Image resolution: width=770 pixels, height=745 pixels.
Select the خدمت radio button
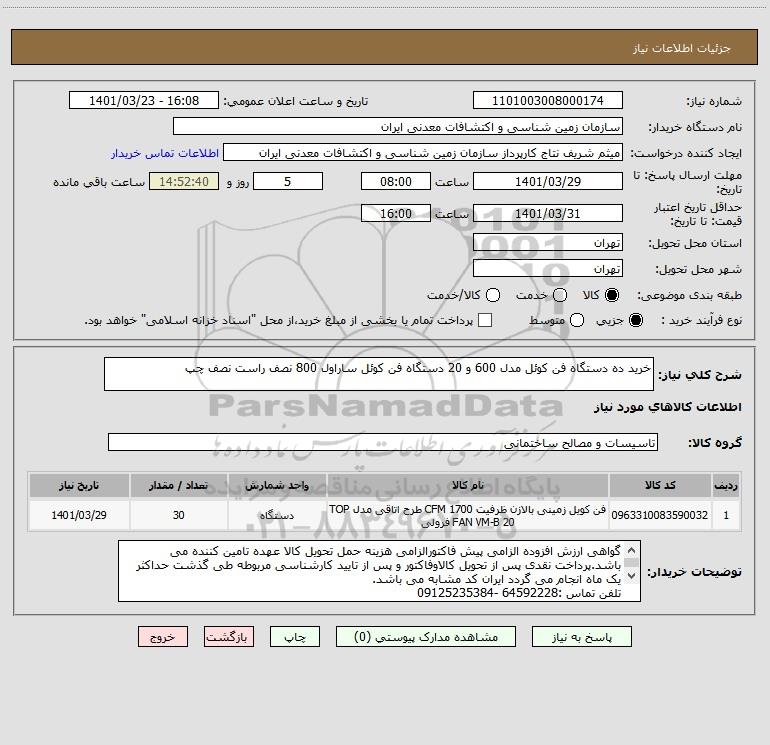tap(560, 295)
